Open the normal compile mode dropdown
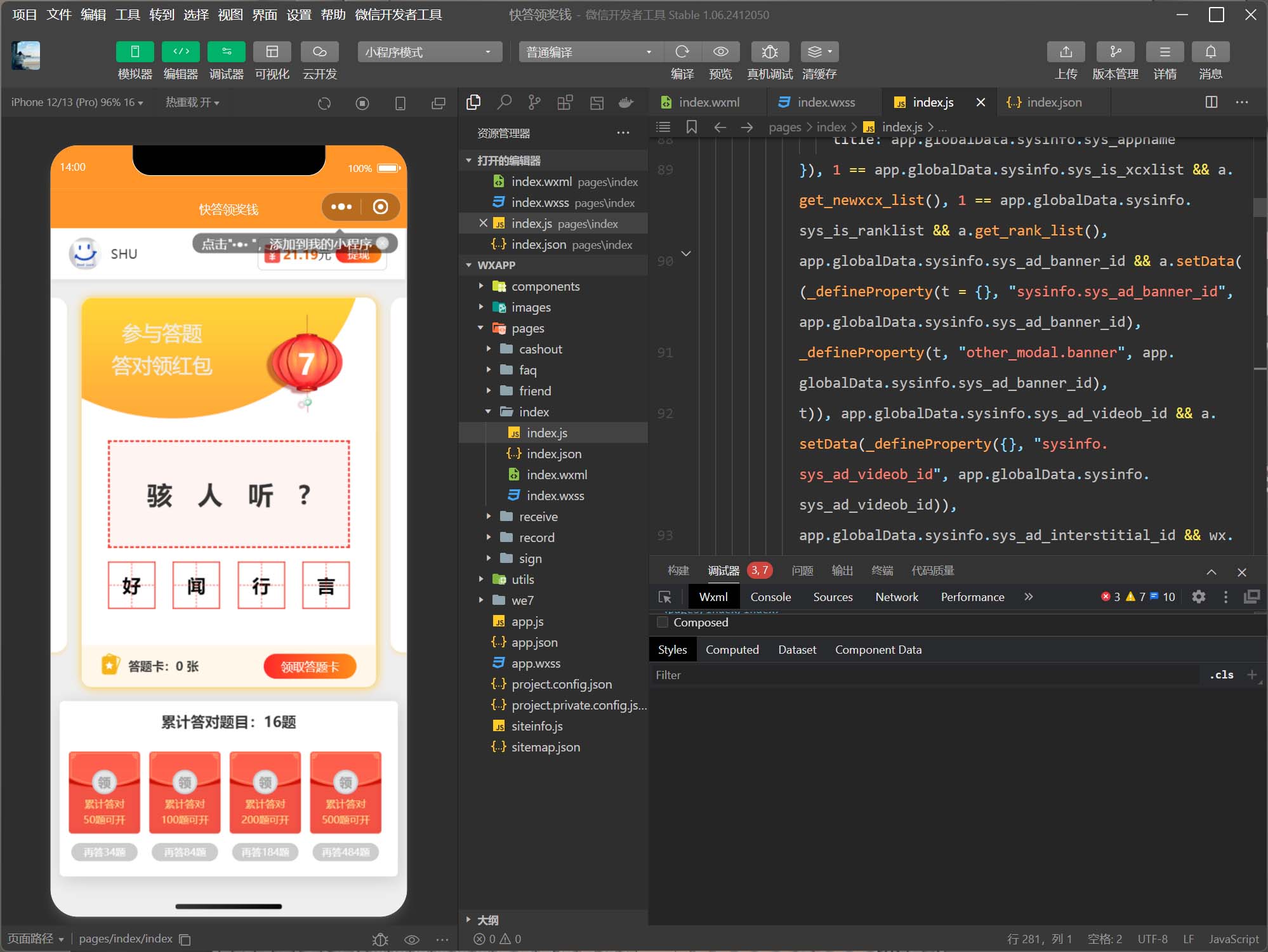 coord(591,52)
